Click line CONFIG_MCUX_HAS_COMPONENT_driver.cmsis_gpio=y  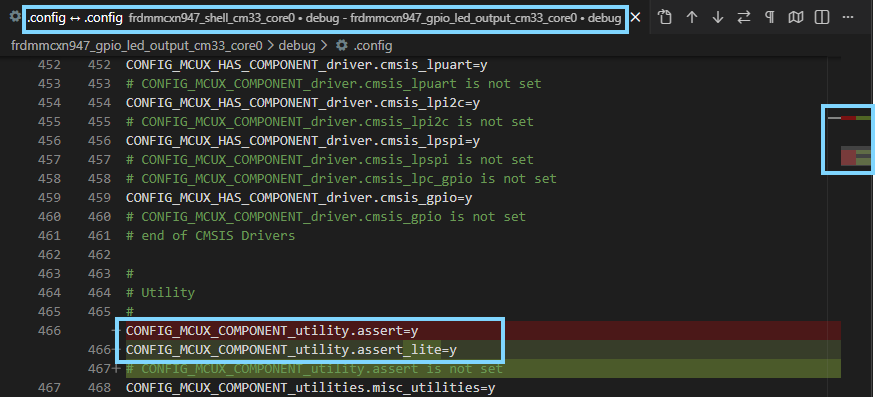(299, 198)
